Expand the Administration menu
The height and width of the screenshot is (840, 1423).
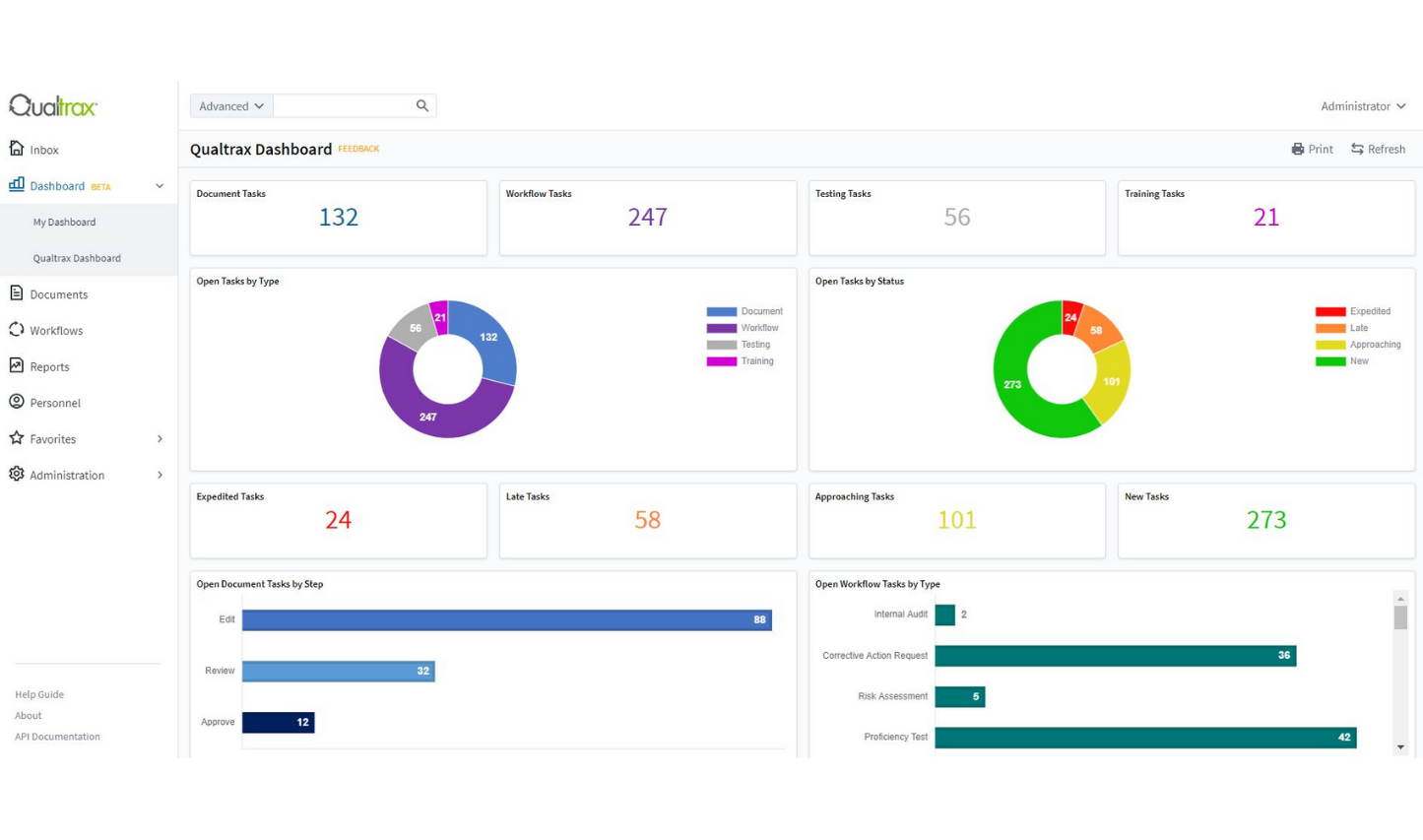67,475
